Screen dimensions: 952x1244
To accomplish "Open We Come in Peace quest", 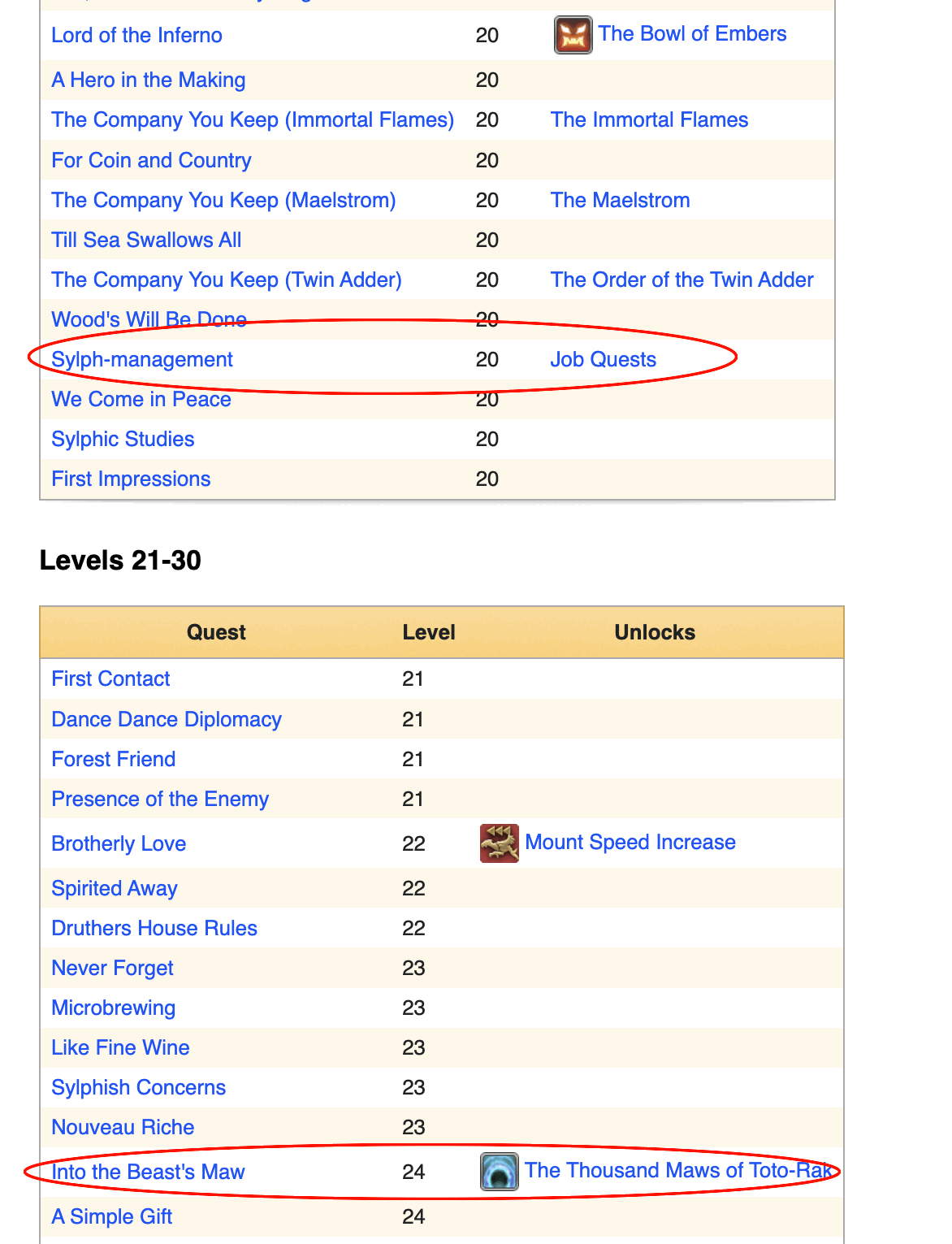I will 141,399.
